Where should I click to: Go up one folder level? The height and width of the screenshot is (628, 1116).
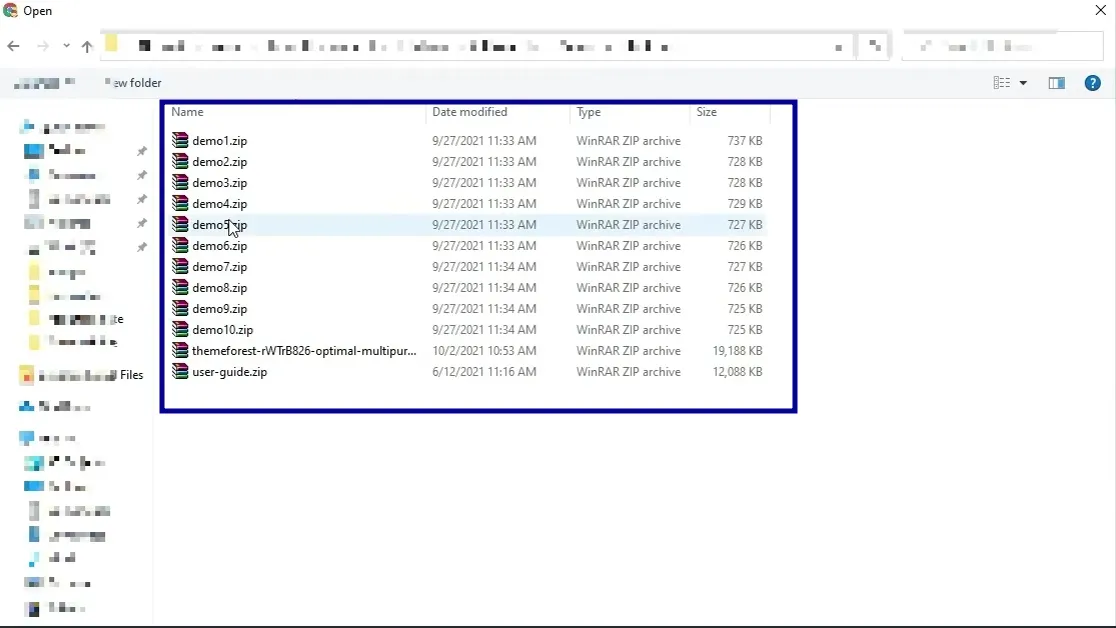click(87, 46)
